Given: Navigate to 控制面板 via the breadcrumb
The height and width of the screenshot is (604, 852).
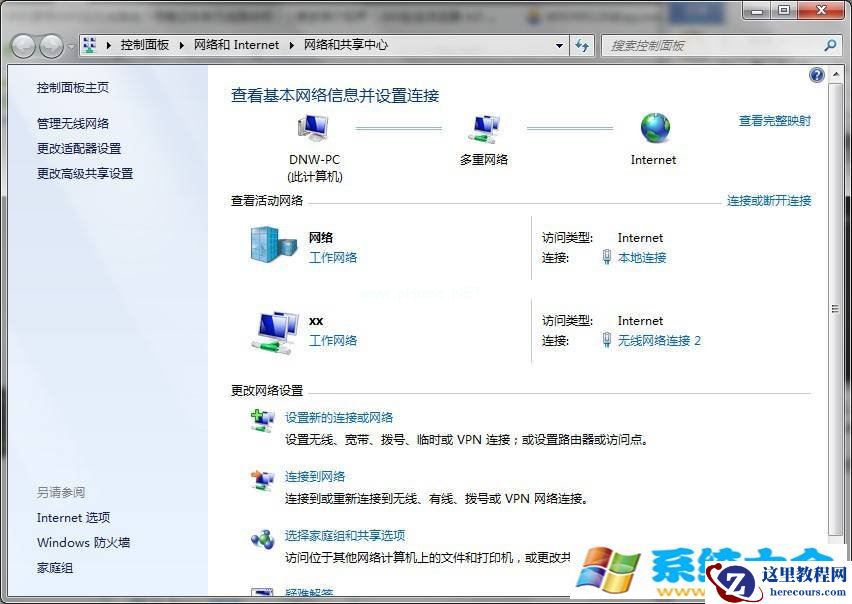Looking at the screenshot, I should click(146, 45).
